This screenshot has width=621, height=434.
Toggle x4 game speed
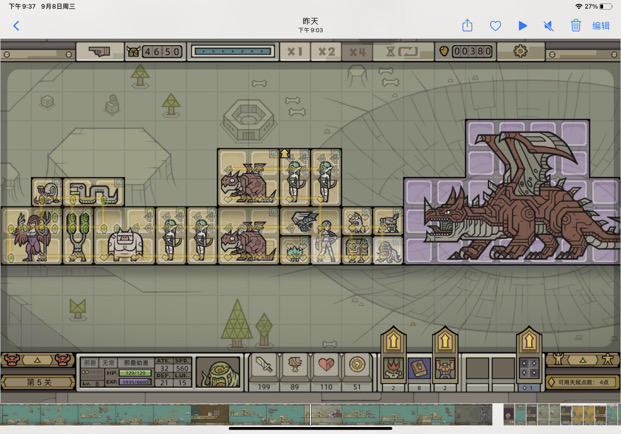coord(357,51)
